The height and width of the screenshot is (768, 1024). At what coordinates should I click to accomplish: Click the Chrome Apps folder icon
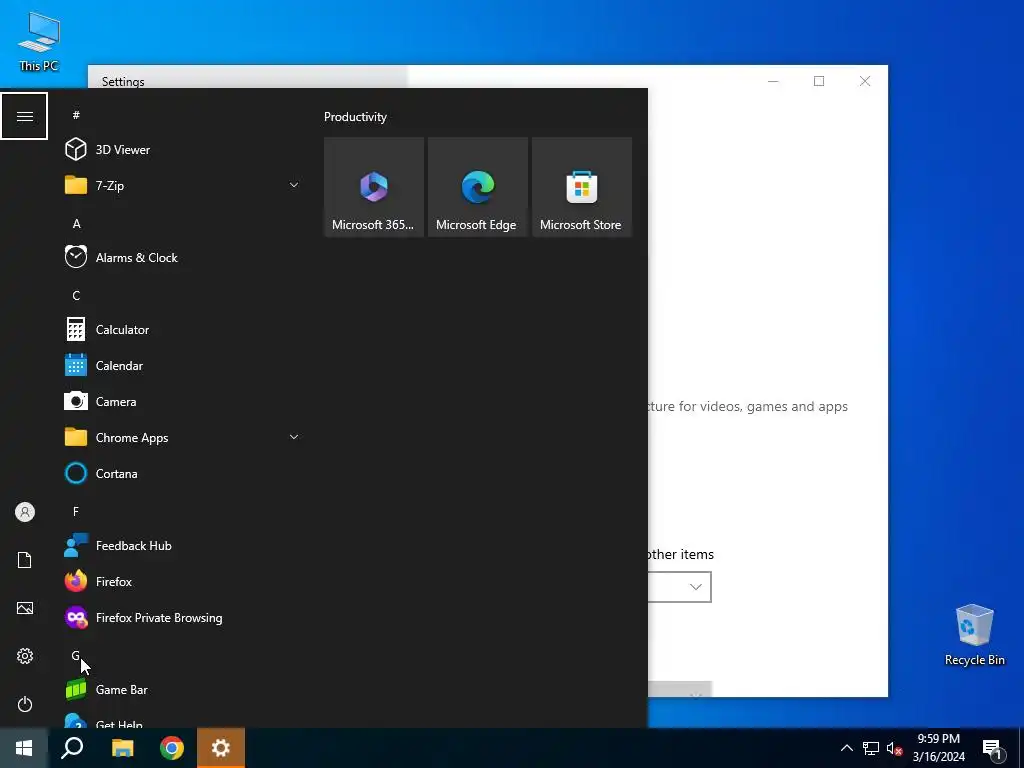(76, 437)
